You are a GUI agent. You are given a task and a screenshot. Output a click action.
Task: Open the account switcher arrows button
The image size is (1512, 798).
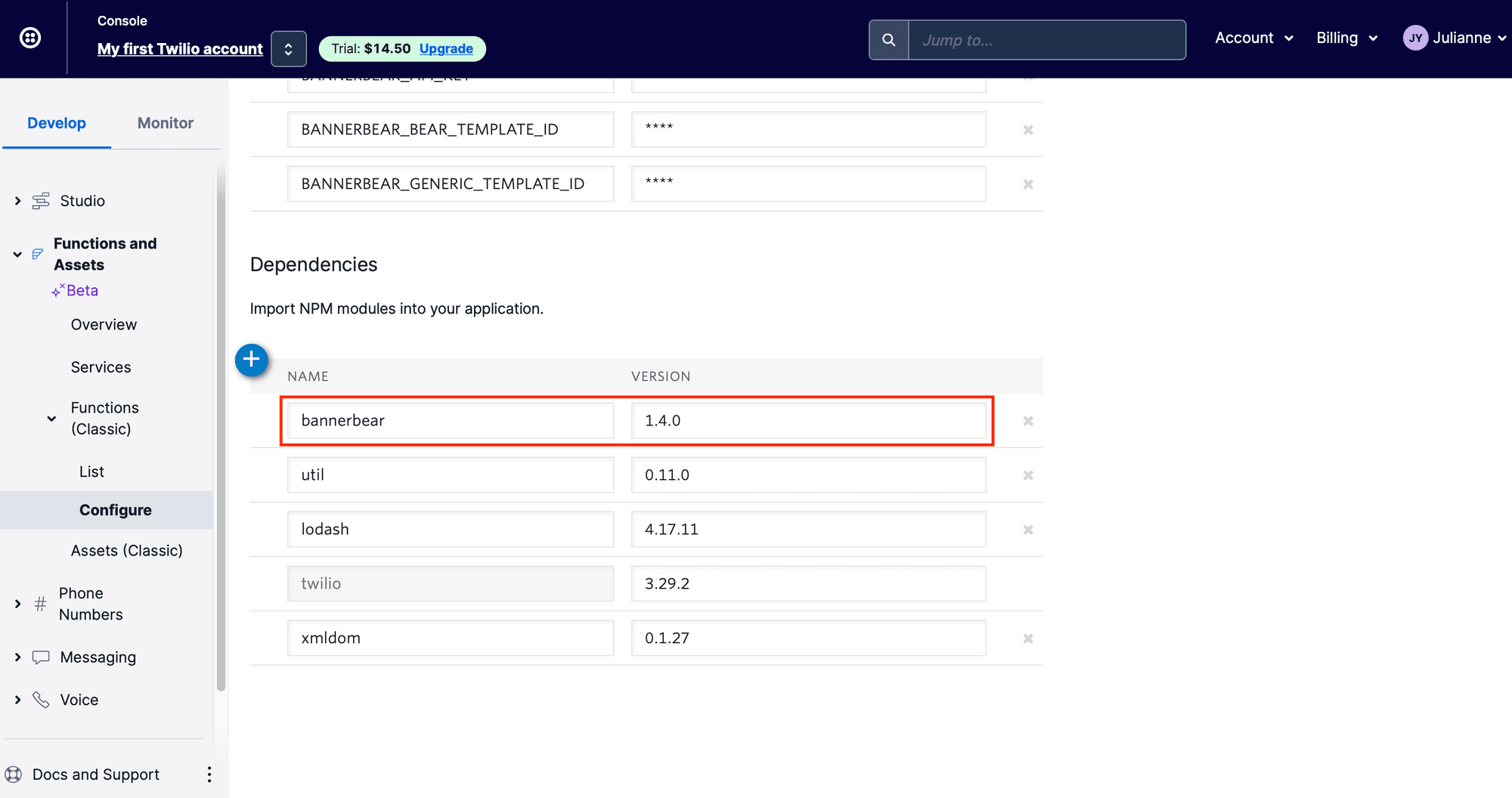pos(289,49)
